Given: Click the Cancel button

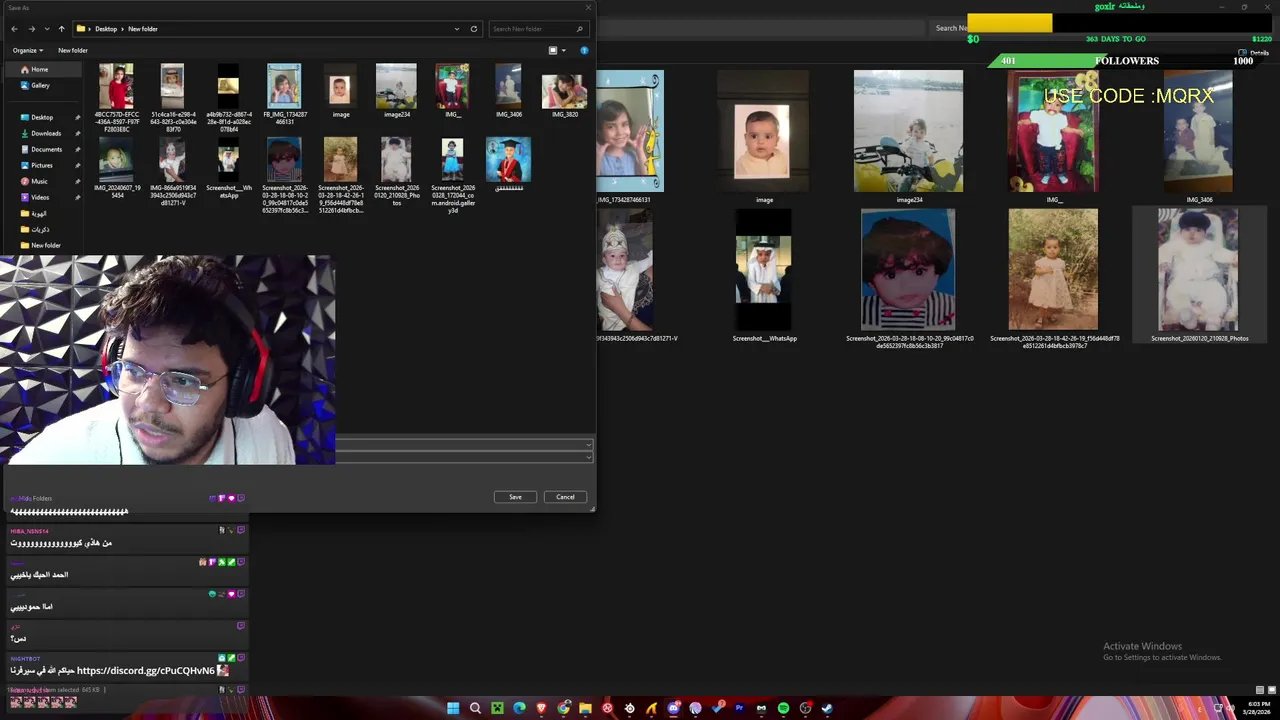Looking at the screenshot, I should (565, 497).
